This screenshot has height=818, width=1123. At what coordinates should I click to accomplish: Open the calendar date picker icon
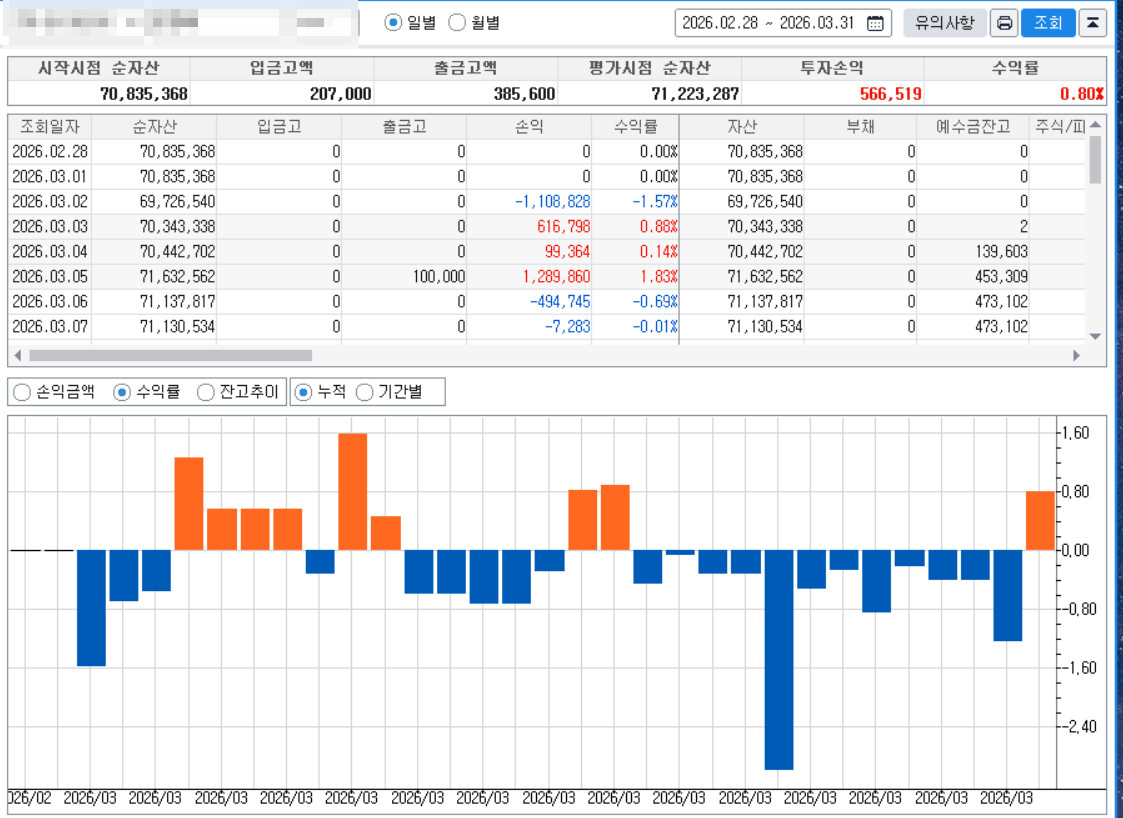[876, 23]
